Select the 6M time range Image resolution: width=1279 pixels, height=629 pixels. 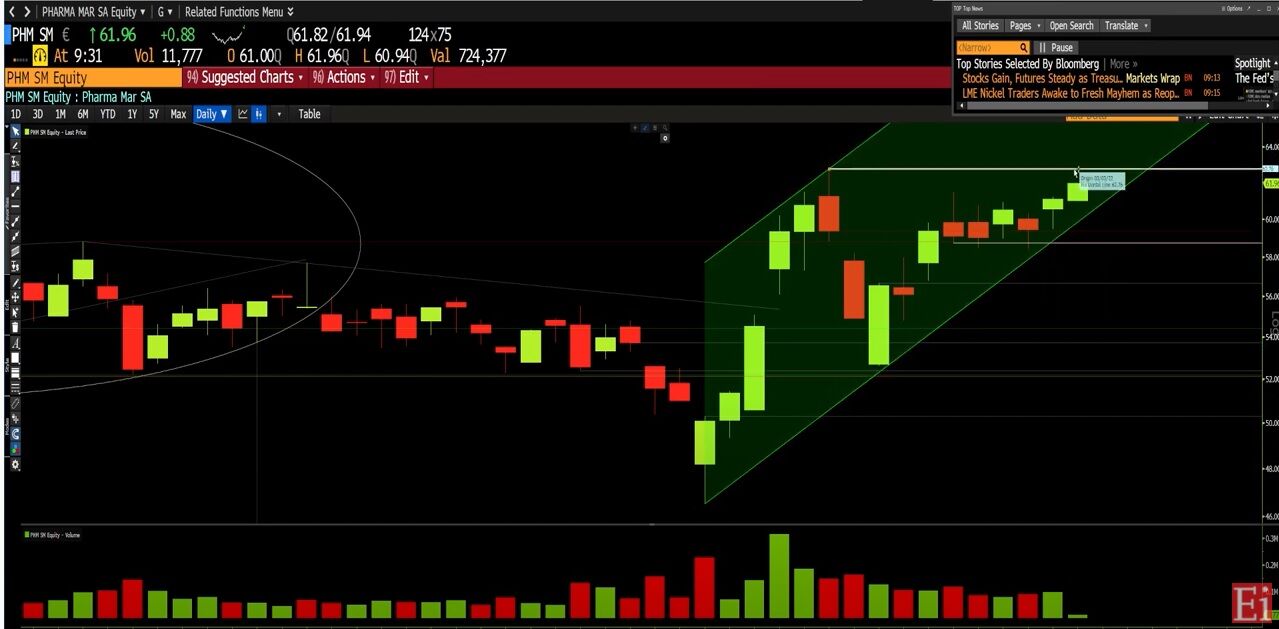(83, 114)
